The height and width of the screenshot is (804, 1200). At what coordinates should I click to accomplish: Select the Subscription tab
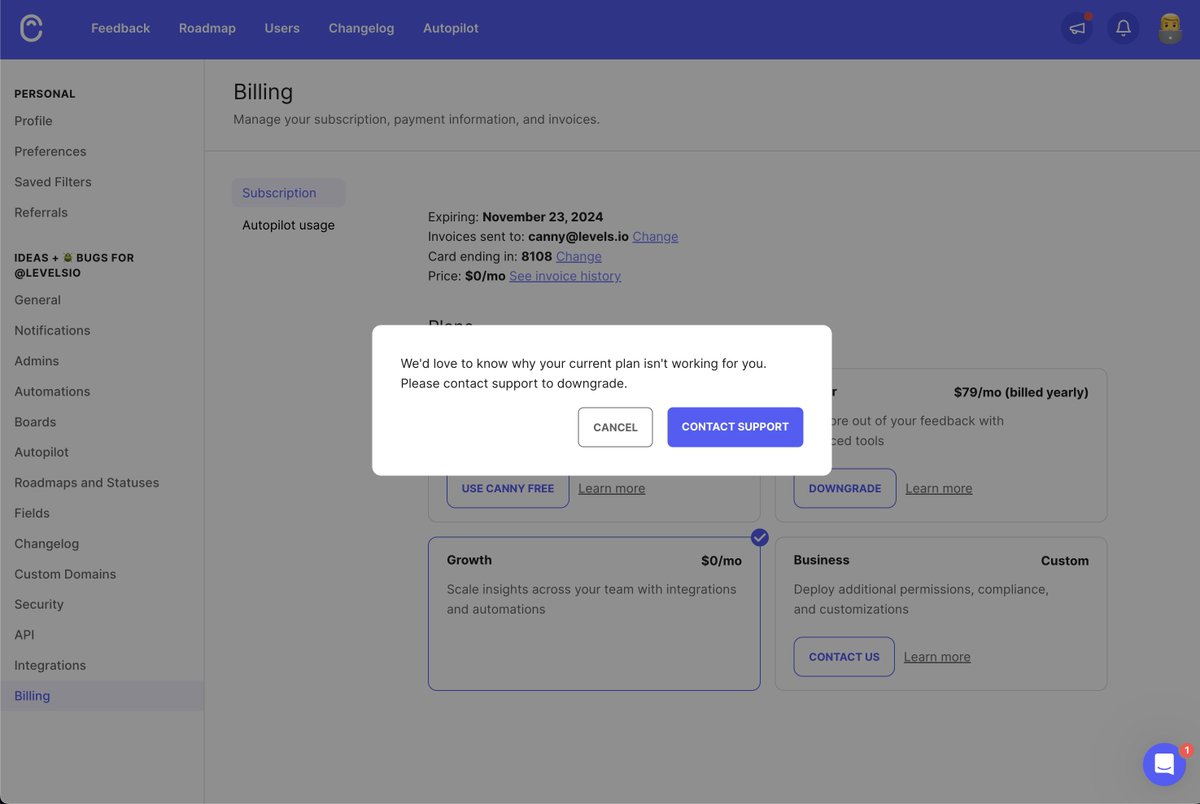pos(289,193)
